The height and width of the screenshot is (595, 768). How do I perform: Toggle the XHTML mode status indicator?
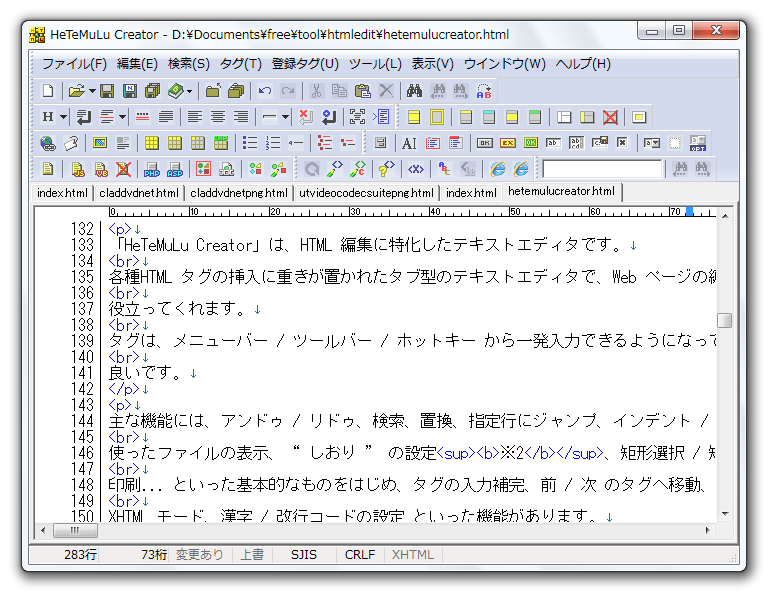pyautogui.click(x=413, y=554)
